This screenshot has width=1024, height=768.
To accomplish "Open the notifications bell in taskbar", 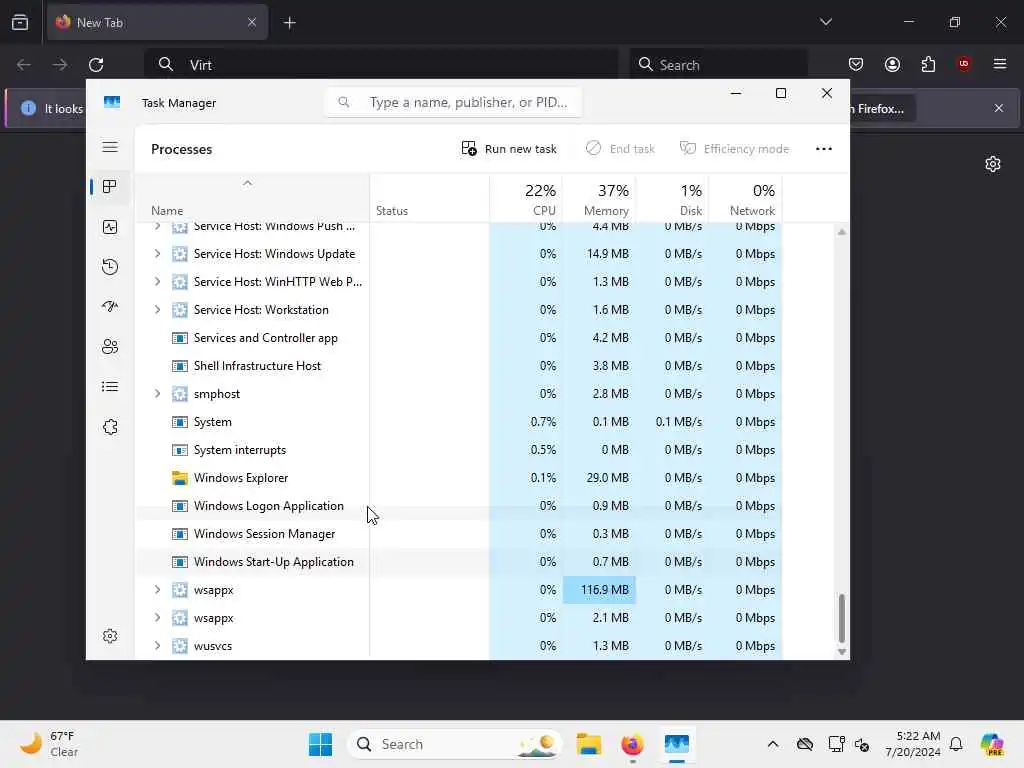I will 956,744.
